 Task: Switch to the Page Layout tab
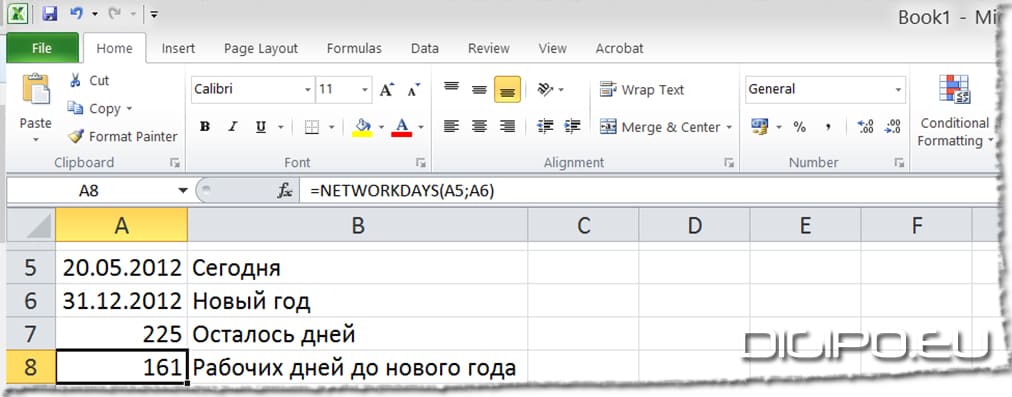pos(261,48)
